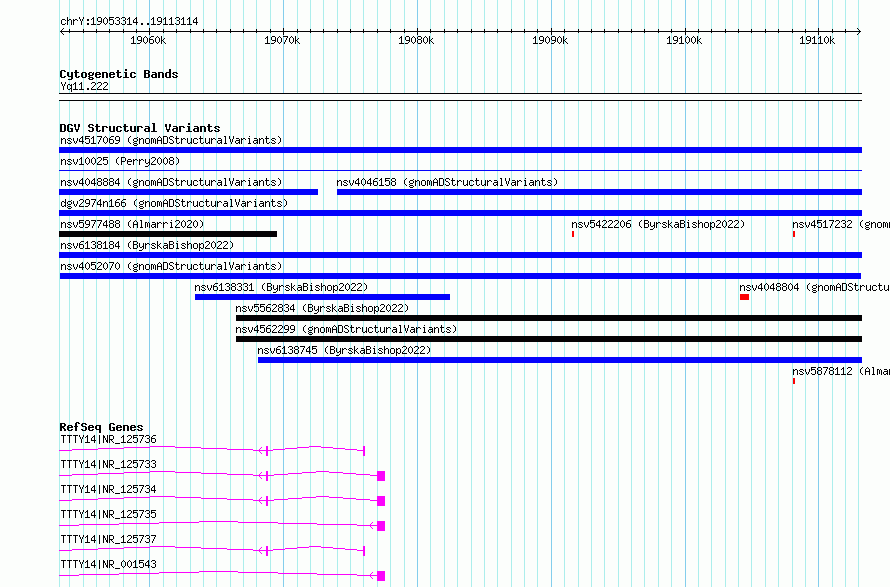
Task: Click the nsv6138331 blue variant bar
Action: (x=322, y=297)
